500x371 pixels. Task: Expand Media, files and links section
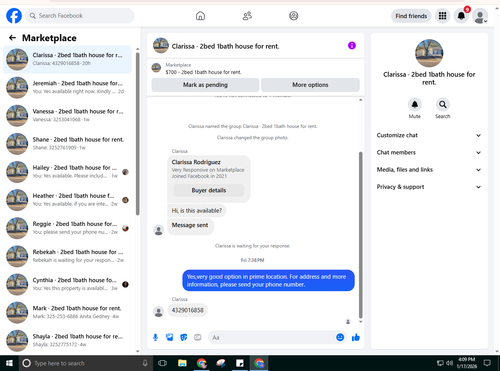[429, 170]
